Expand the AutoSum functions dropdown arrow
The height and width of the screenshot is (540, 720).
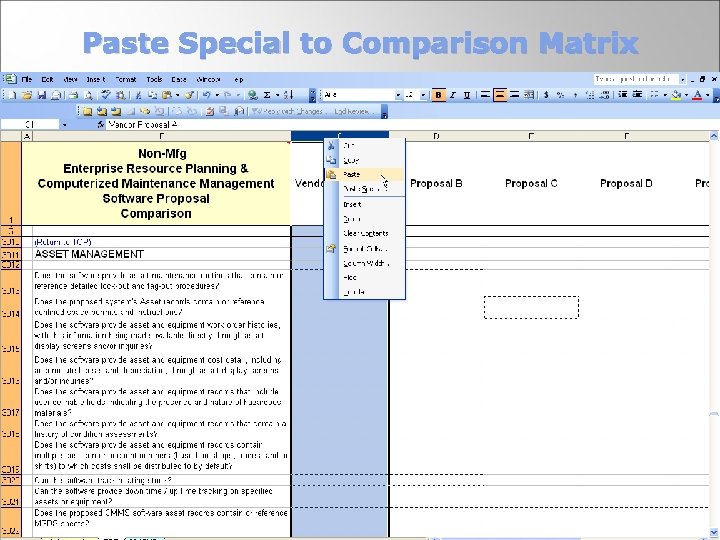(277, 95)
